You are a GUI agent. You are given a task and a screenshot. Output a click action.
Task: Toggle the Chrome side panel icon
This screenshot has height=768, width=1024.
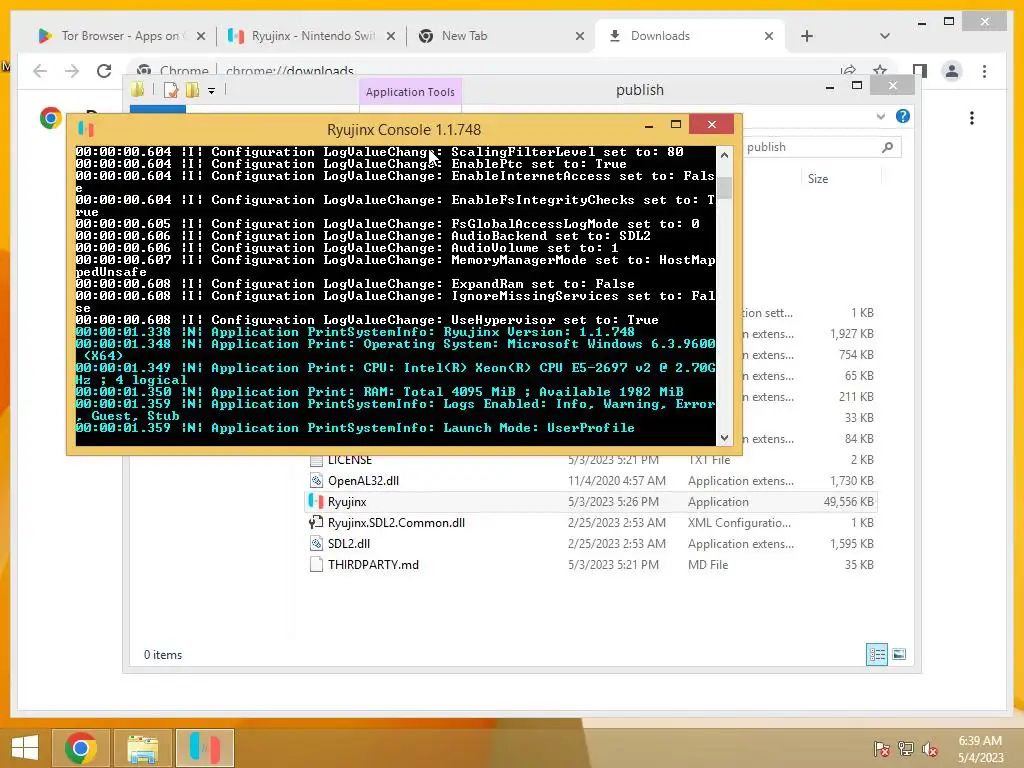click(x=920, y=71)
